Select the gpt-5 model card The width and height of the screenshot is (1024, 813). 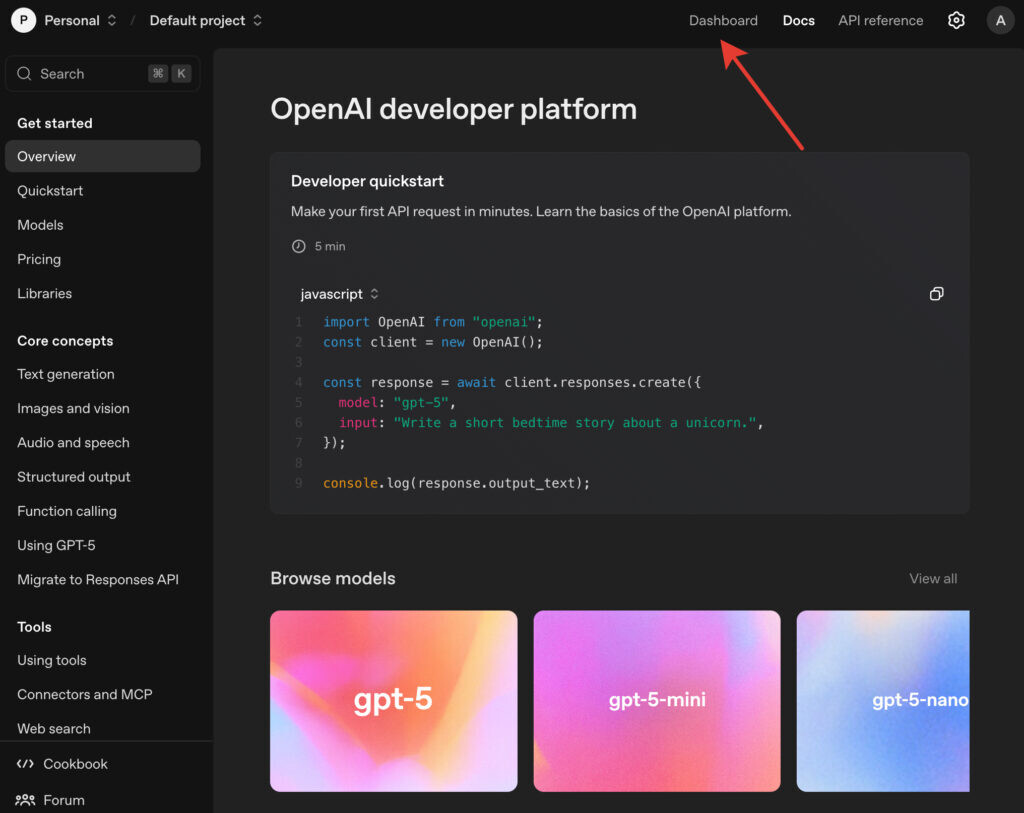click(x=393, y=700)
